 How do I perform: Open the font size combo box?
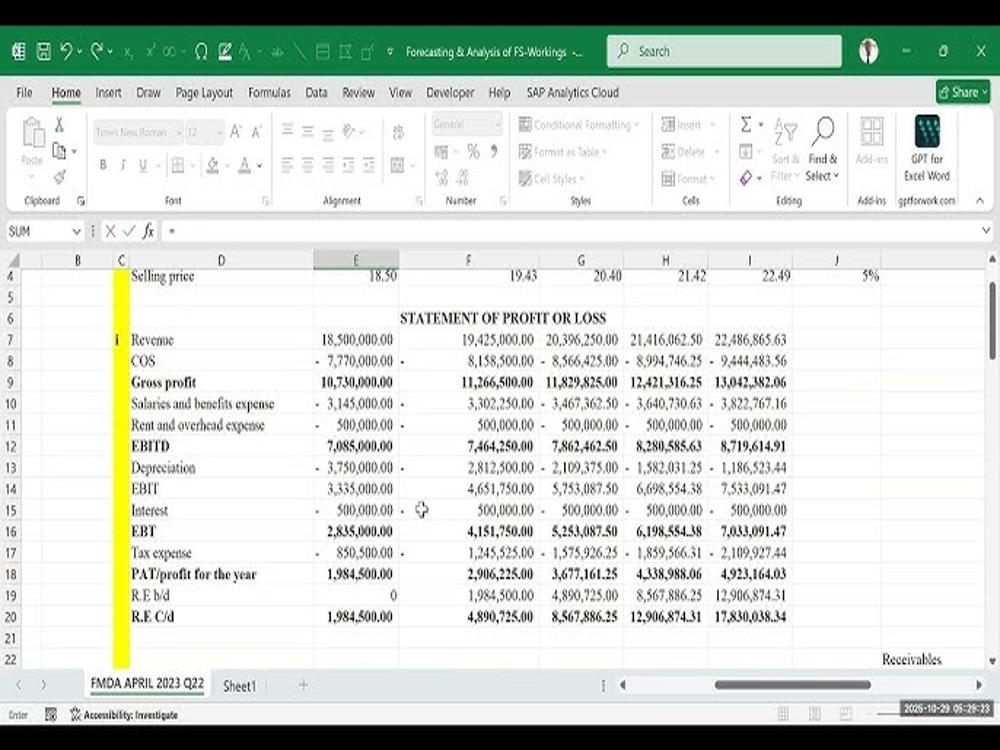[x=205, y=132]
